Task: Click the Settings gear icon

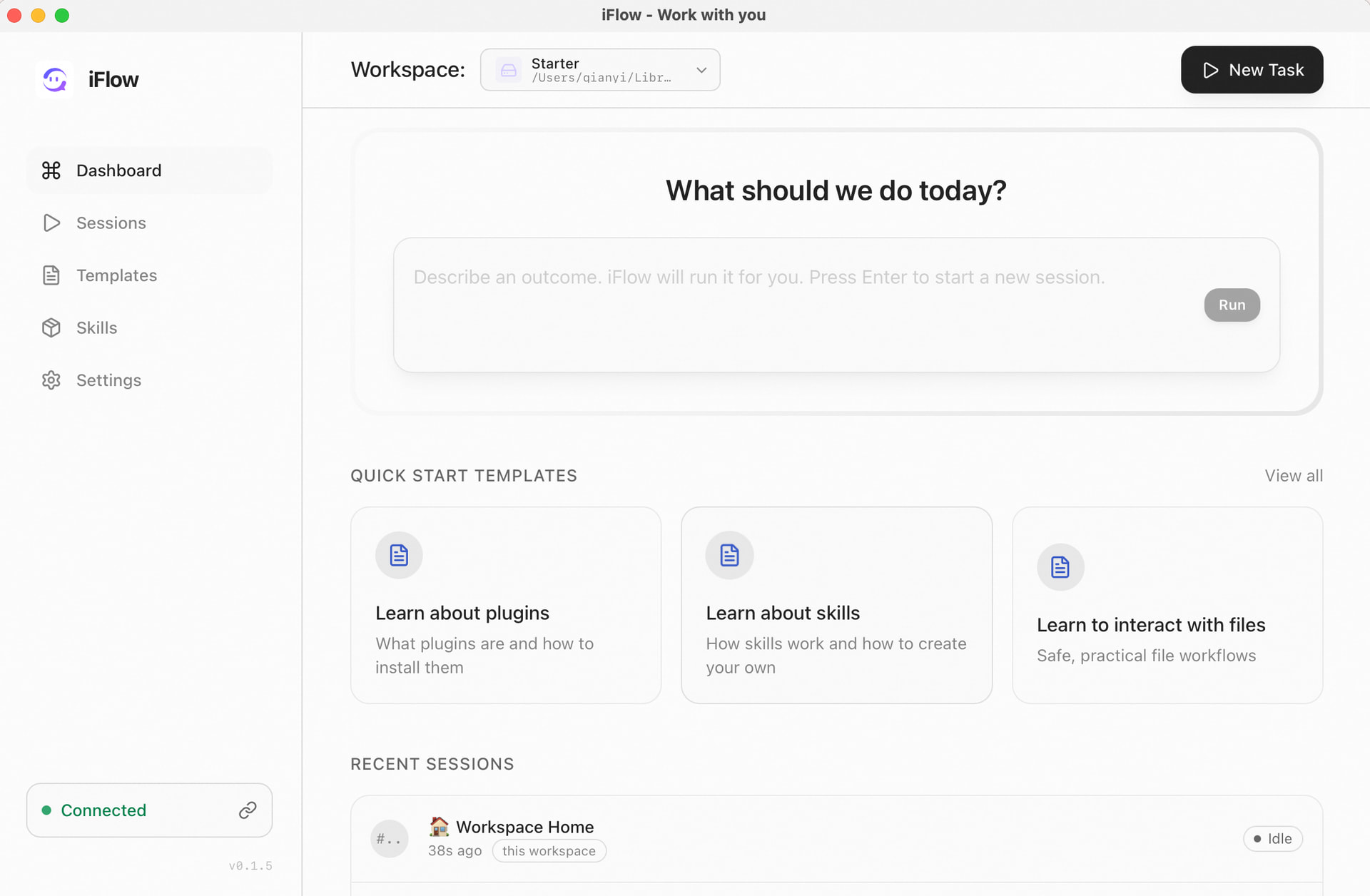Action: coord(51,380)
